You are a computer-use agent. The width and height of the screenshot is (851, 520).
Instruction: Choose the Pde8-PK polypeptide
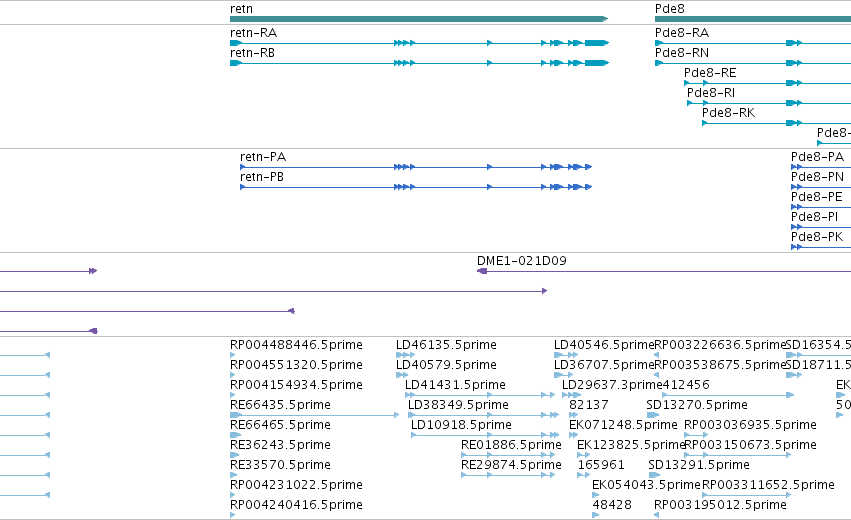[817, 237]
